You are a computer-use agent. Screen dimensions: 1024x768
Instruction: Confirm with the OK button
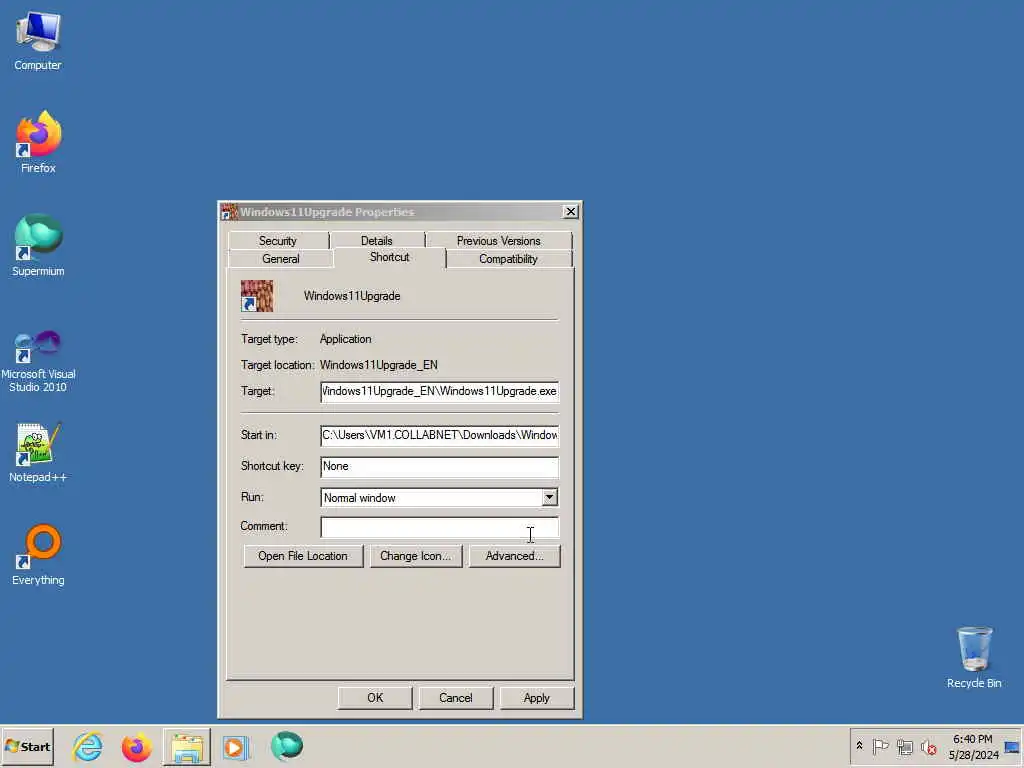[375, 697]
